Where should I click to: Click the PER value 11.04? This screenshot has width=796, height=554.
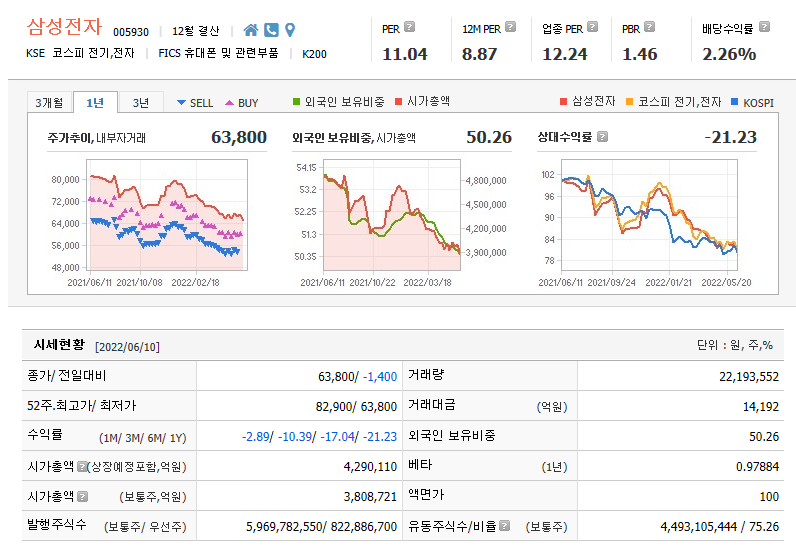click(x=405, y=54)
